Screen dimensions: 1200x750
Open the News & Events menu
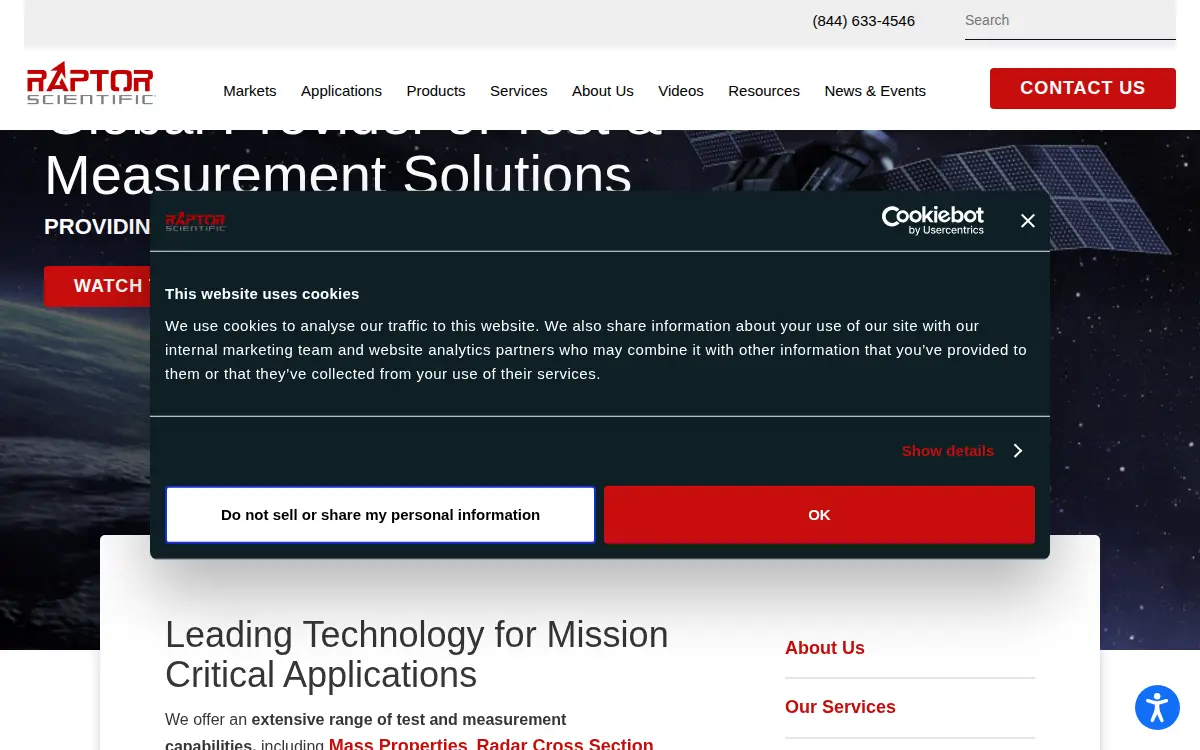click(x=875, y=91)
